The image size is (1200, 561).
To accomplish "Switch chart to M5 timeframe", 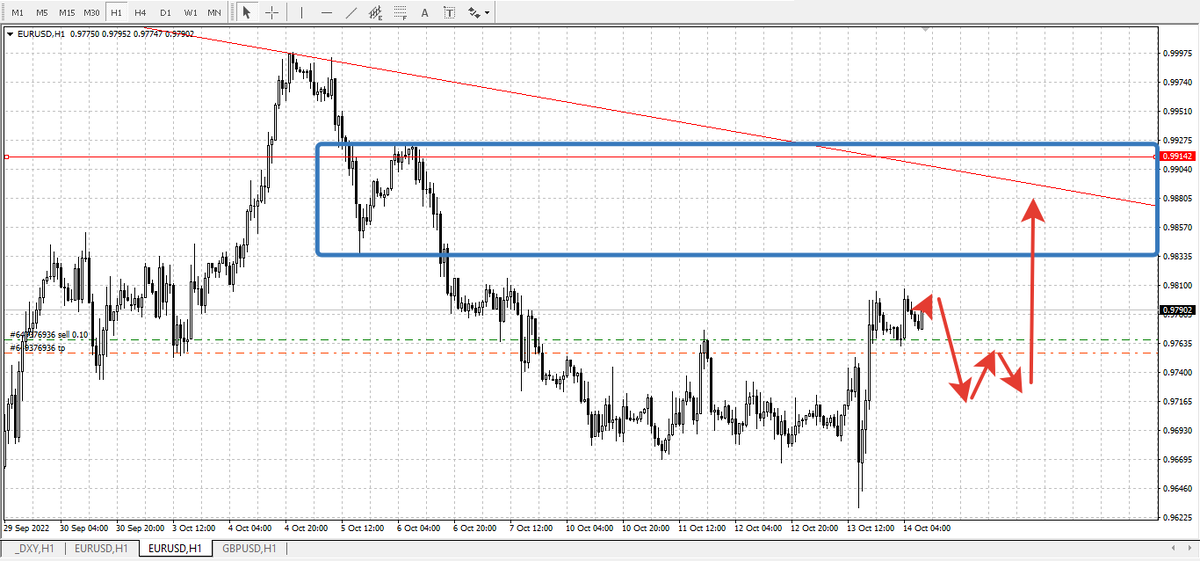I will pos(41,13).
